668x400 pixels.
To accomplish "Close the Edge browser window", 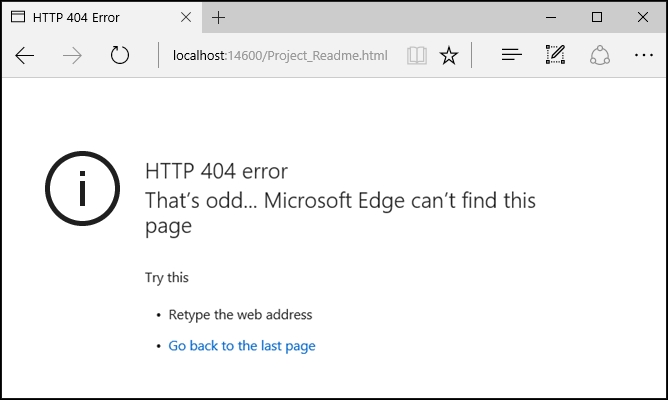I will point(643,17).
